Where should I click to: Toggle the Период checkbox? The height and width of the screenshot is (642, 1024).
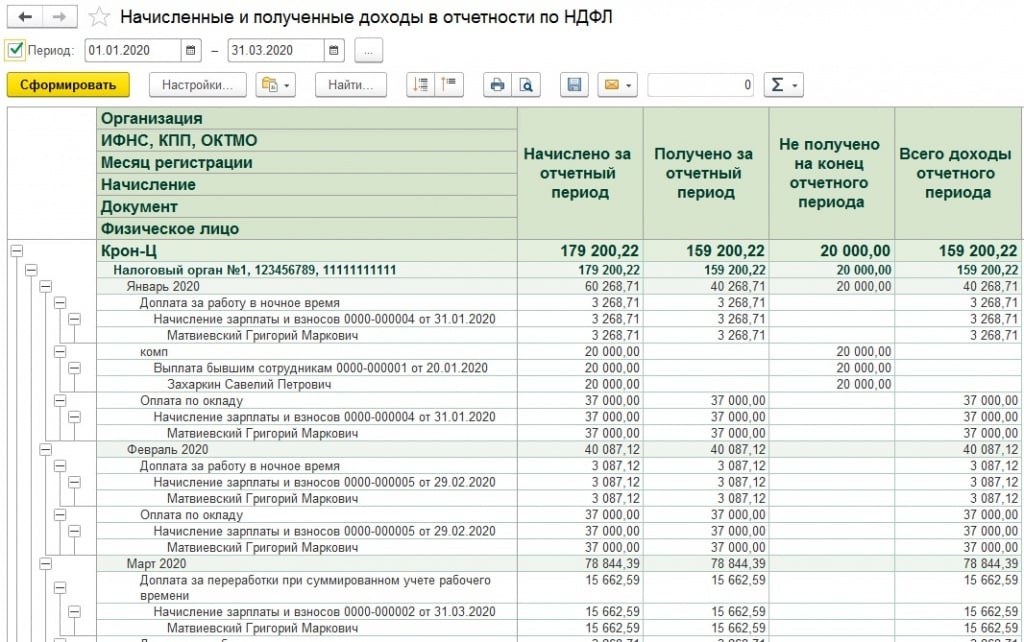coord(15,49)
